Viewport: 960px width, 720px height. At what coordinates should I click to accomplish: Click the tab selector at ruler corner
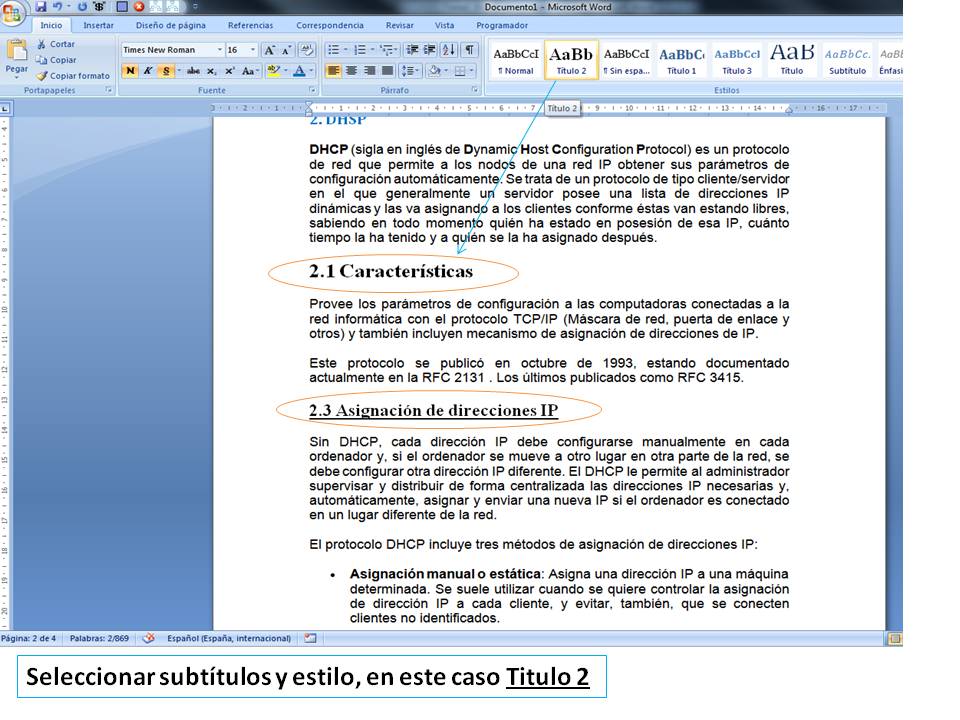[5, 109]
